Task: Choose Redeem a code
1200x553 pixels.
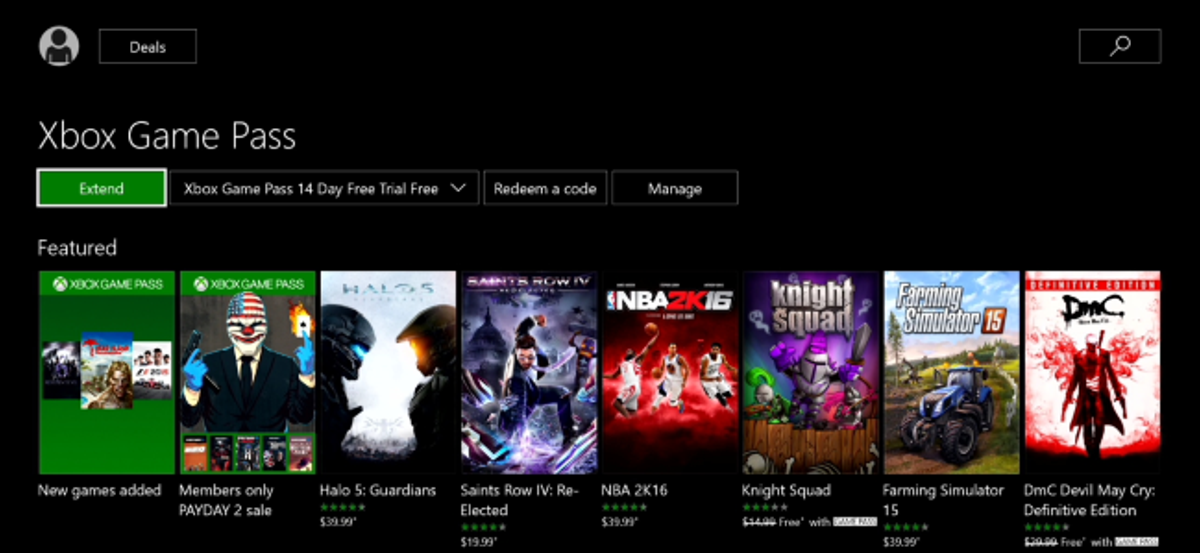Action: (x=545, y=188)
